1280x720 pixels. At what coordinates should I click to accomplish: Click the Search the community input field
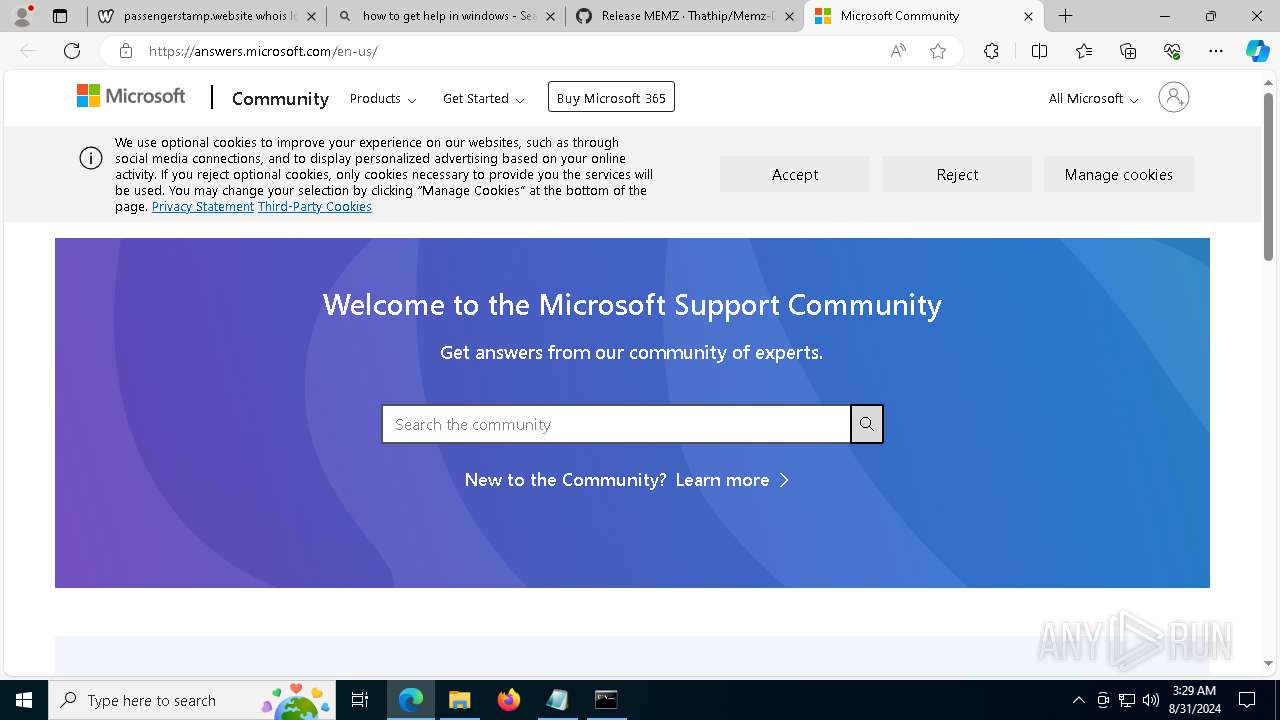616,424
